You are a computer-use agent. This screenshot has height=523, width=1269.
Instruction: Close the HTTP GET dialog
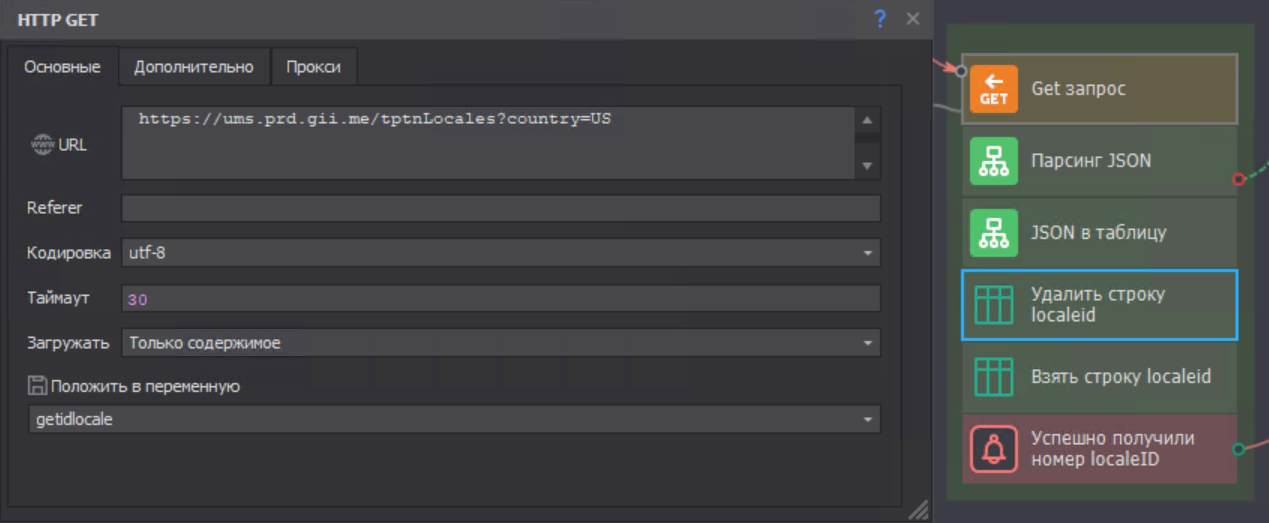912,18
